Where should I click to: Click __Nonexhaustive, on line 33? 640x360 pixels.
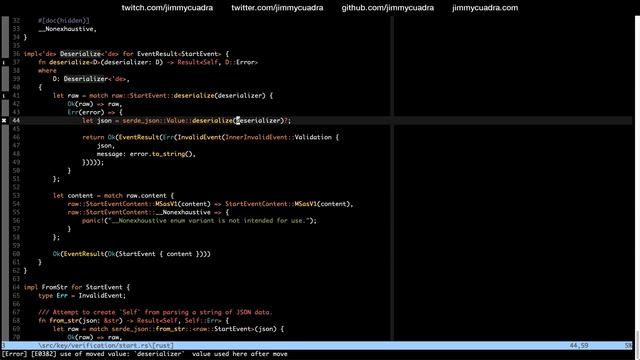[67, 29]
